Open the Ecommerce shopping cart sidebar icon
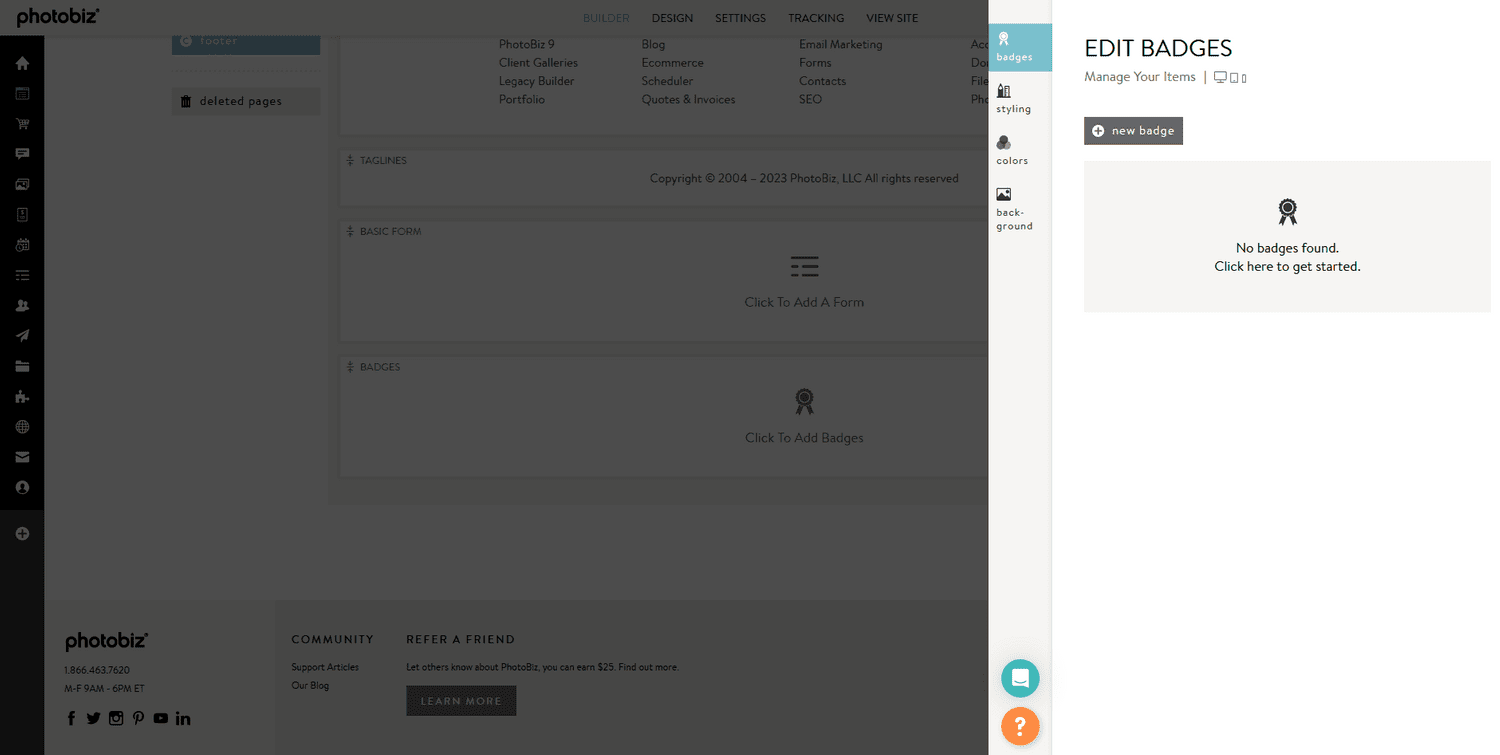The width and height of the screenshot is (1500, 755). (x=22, y=123)
